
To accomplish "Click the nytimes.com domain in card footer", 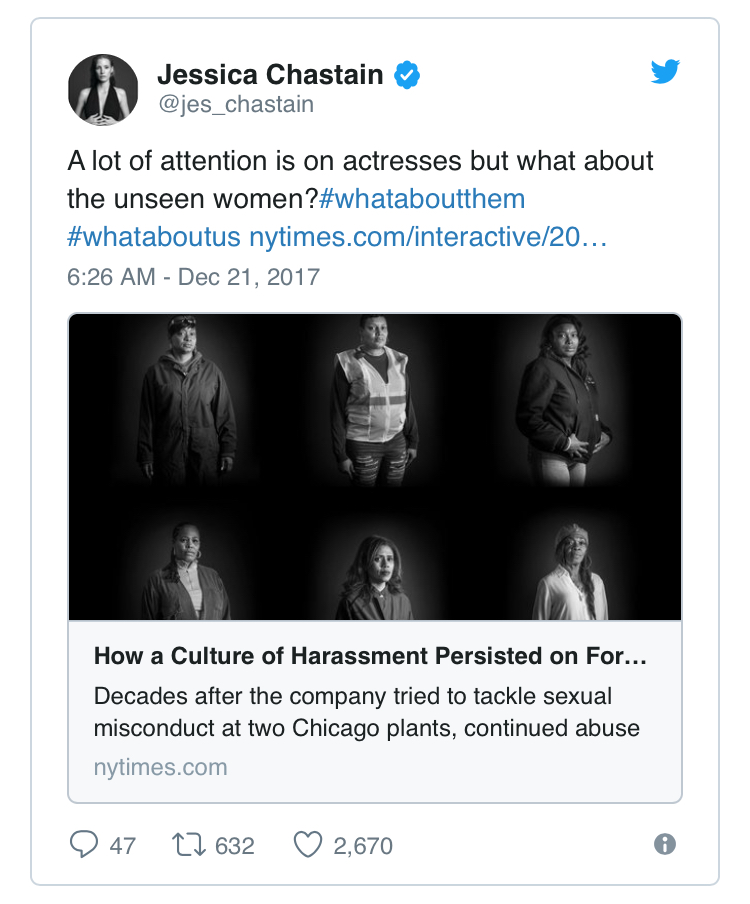I will (x=161, y=767).
